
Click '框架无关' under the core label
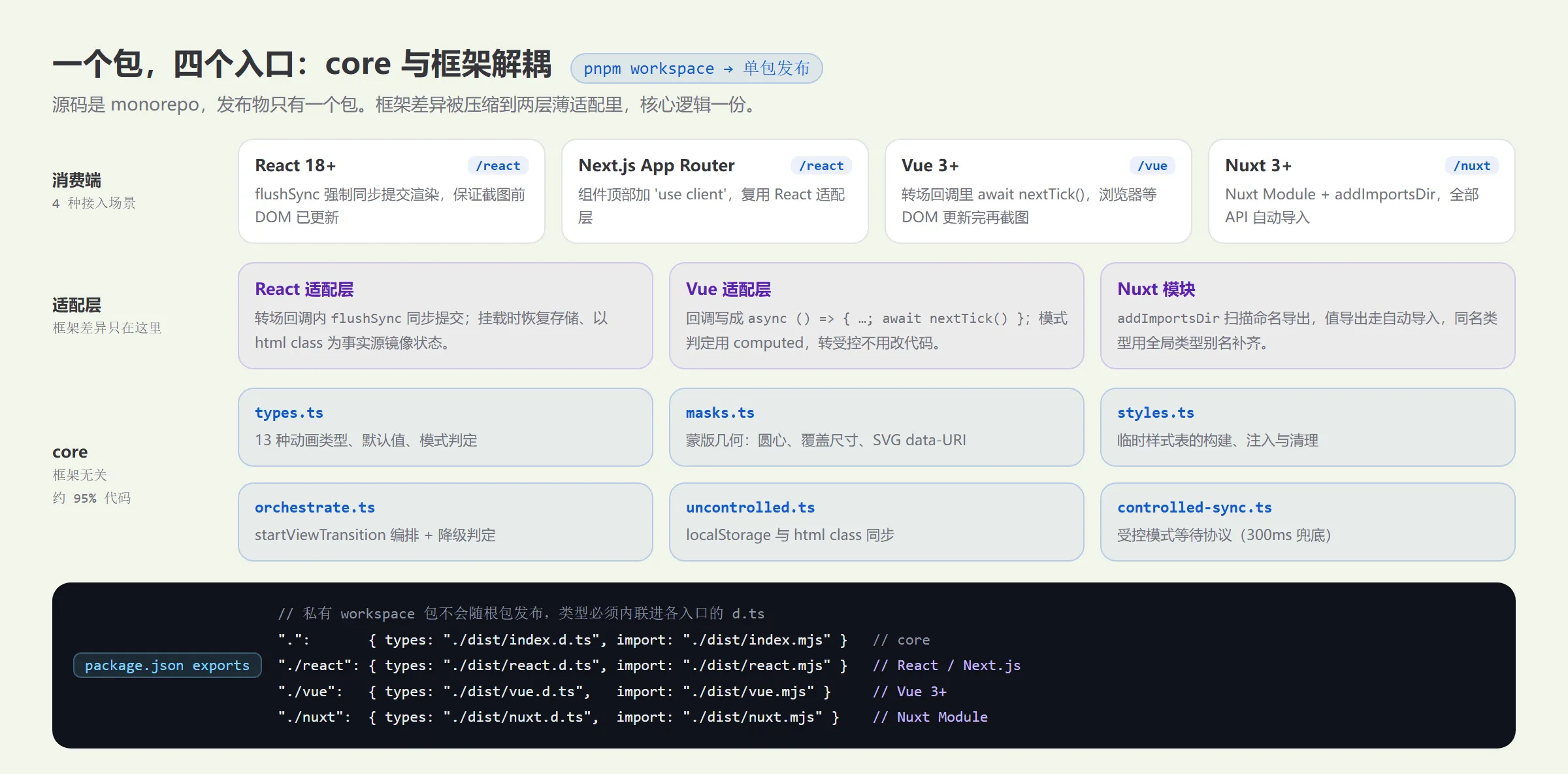point(80,475)
